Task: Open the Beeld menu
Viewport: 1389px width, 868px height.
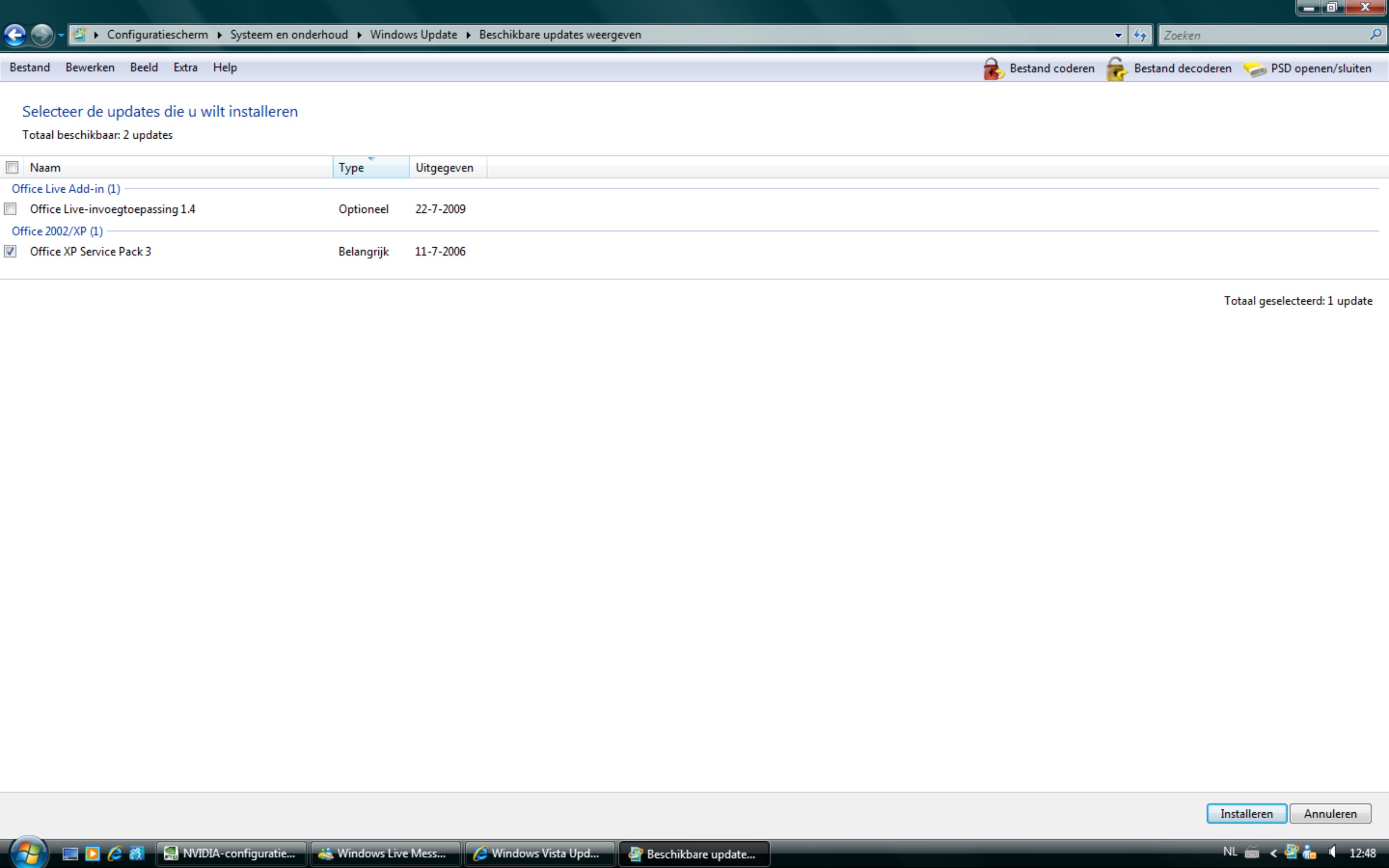Action: tap(144, 67)
